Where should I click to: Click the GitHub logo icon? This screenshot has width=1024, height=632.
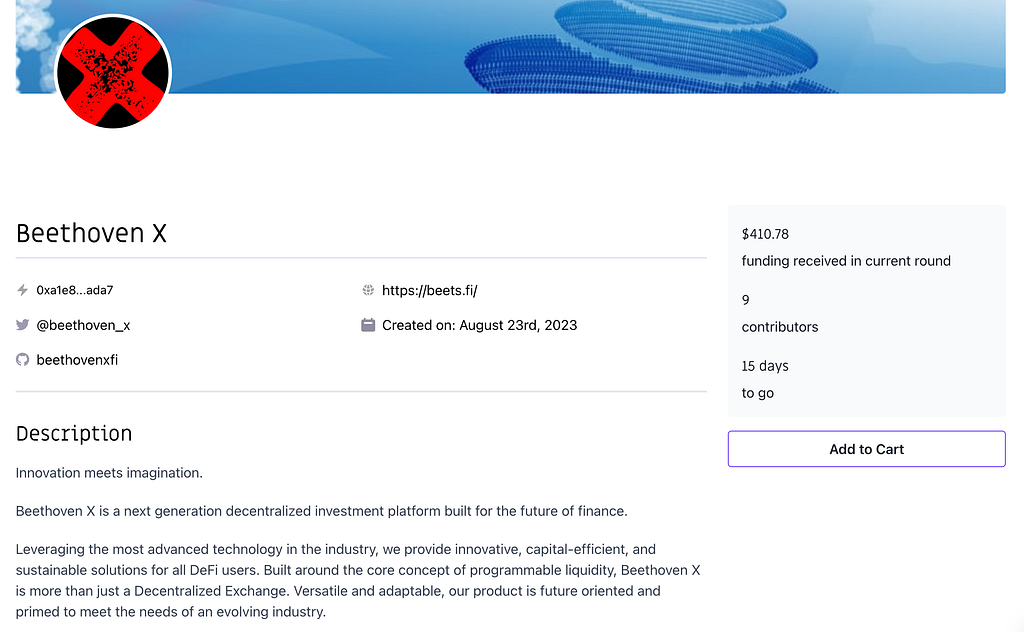(x=22, y=360)
